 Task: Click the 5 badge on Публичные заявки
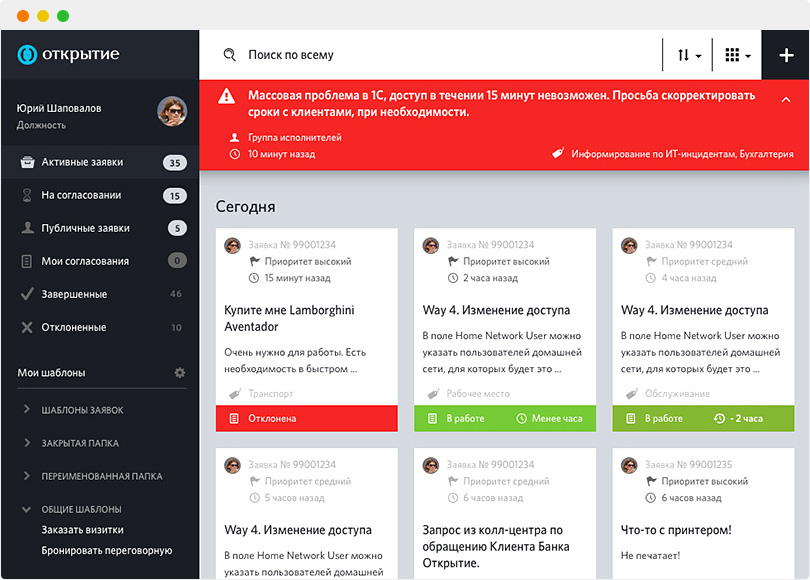177,228
